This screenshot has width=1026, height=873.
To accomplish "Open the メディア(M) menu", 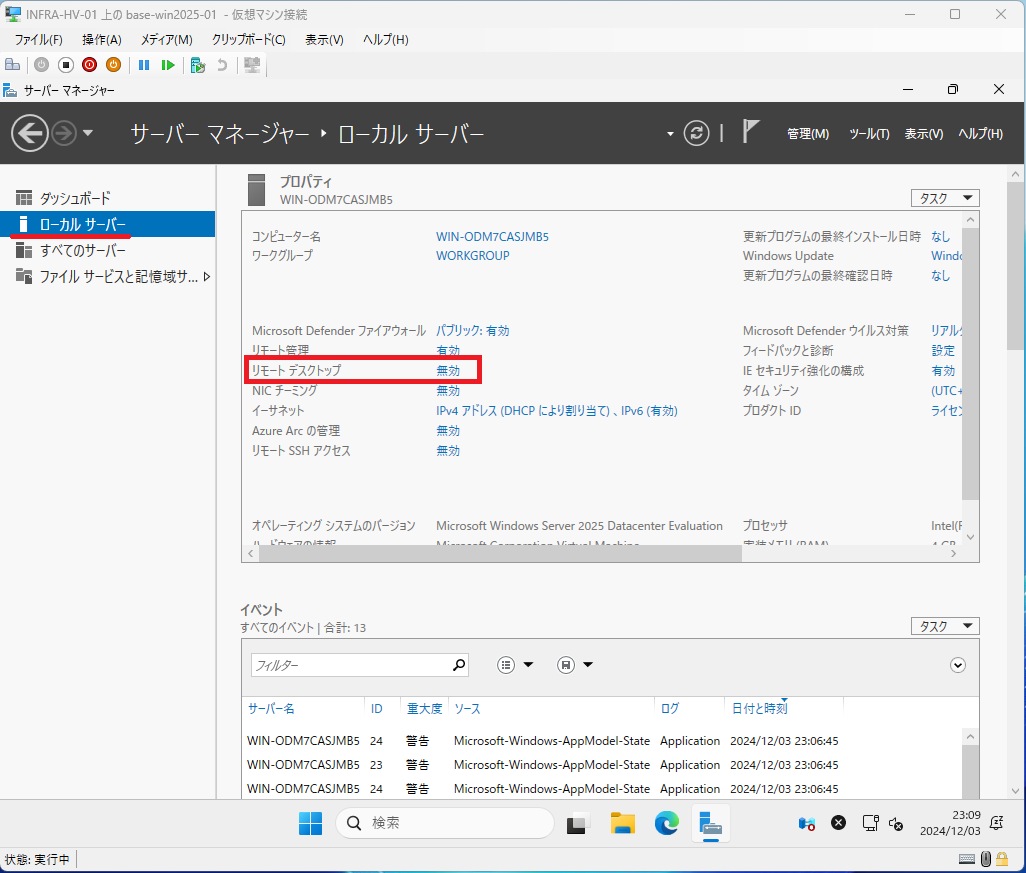I will pos(167,39).
